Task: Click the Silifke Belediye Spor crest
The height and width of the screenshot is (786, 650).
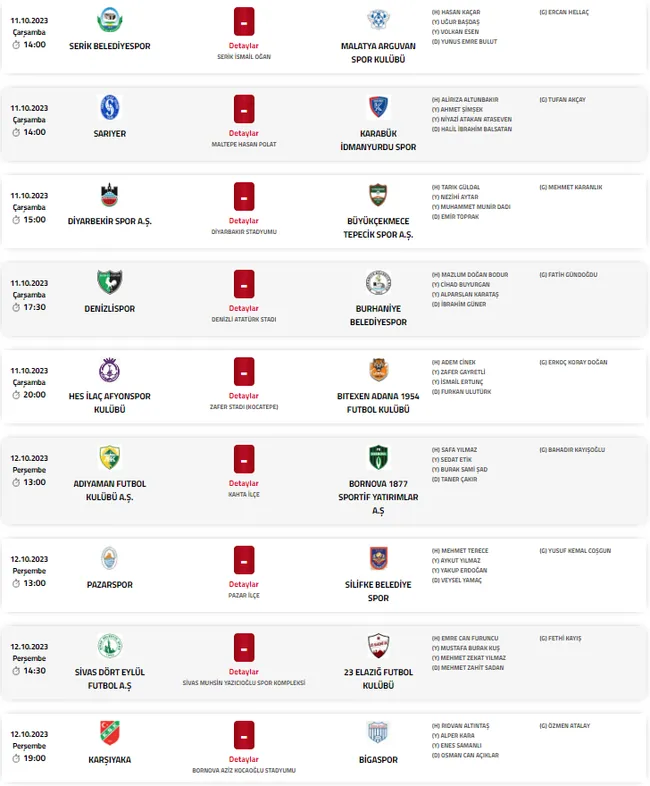Action: tap(378, 558)
